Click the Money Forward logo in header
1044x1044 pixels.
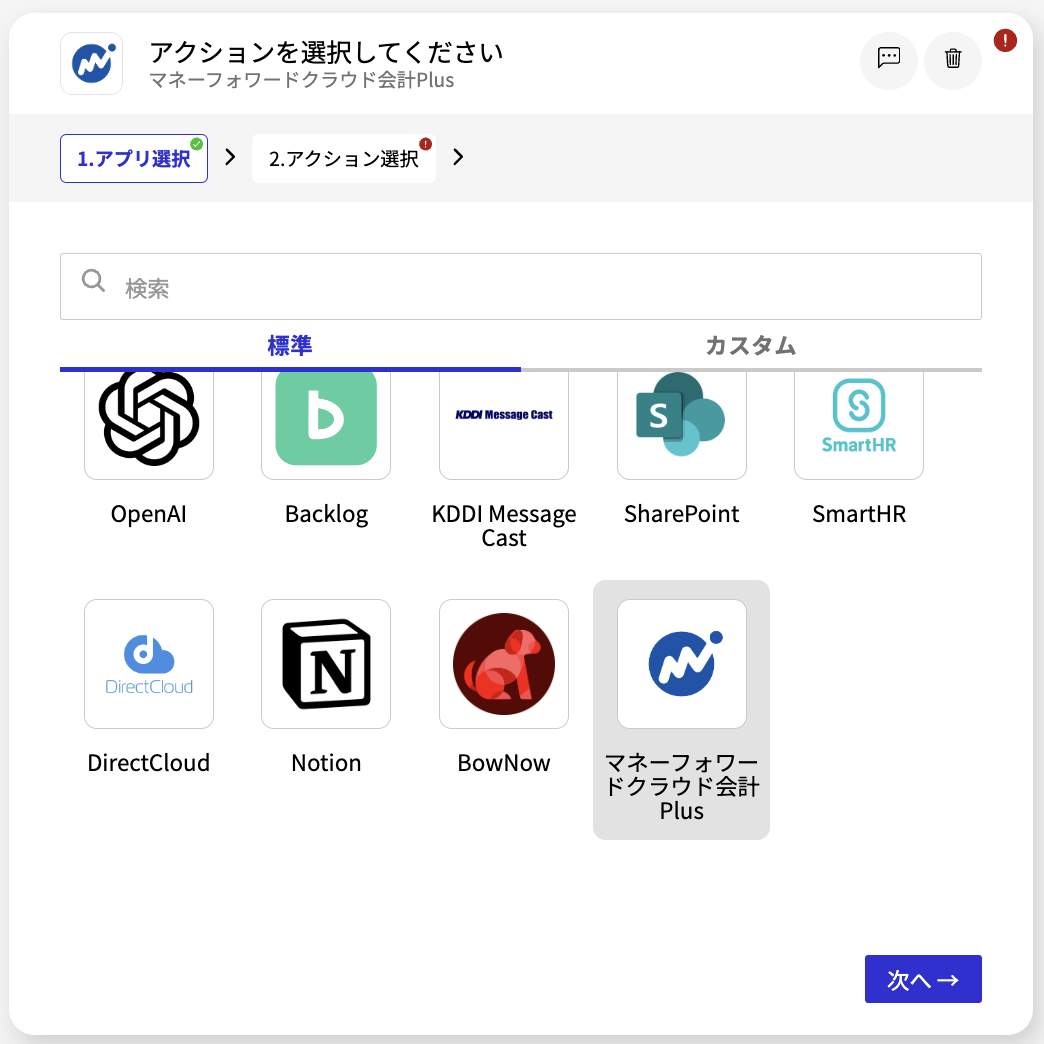92,63
